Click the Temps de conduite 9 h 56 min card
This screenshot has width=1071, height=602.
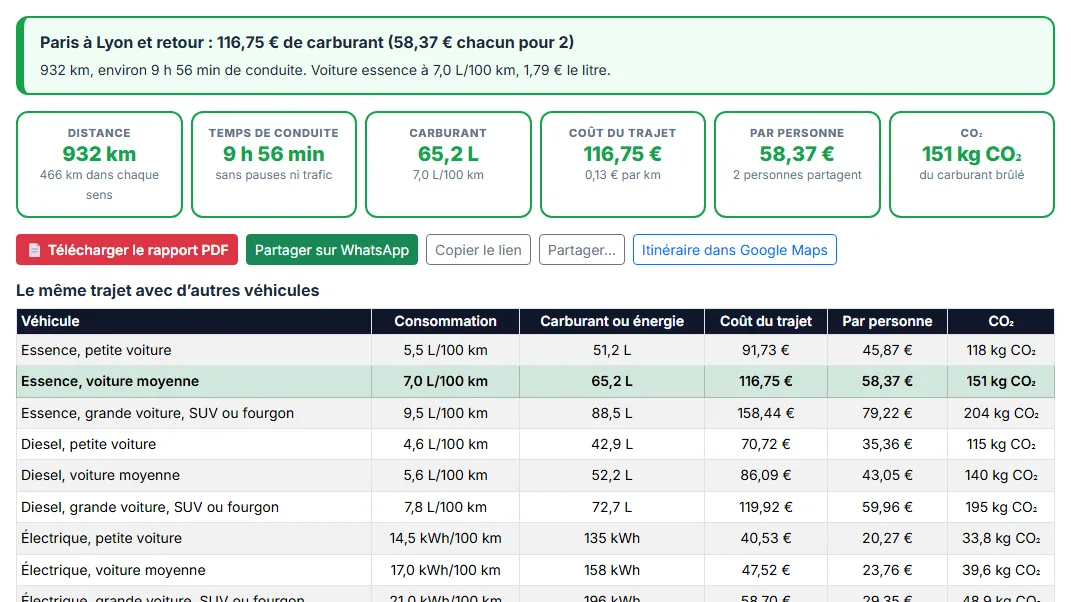pyautogui.click(x=274, y=165)
